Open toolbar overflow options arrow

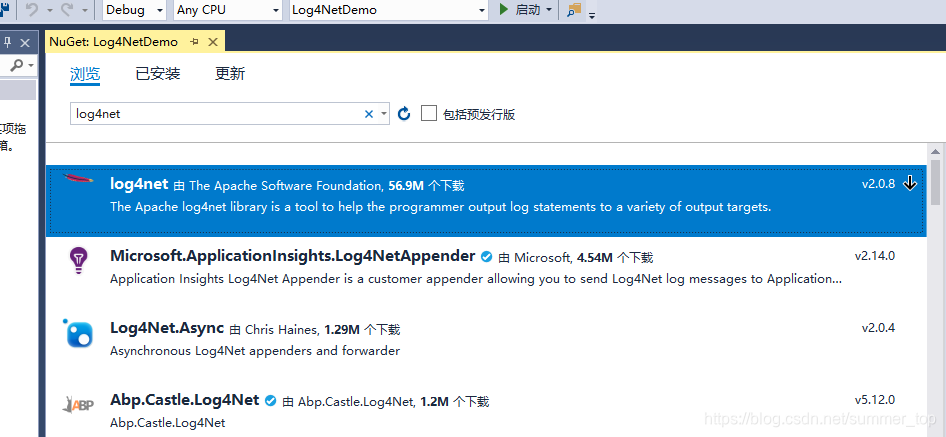[x=592, y=15]
